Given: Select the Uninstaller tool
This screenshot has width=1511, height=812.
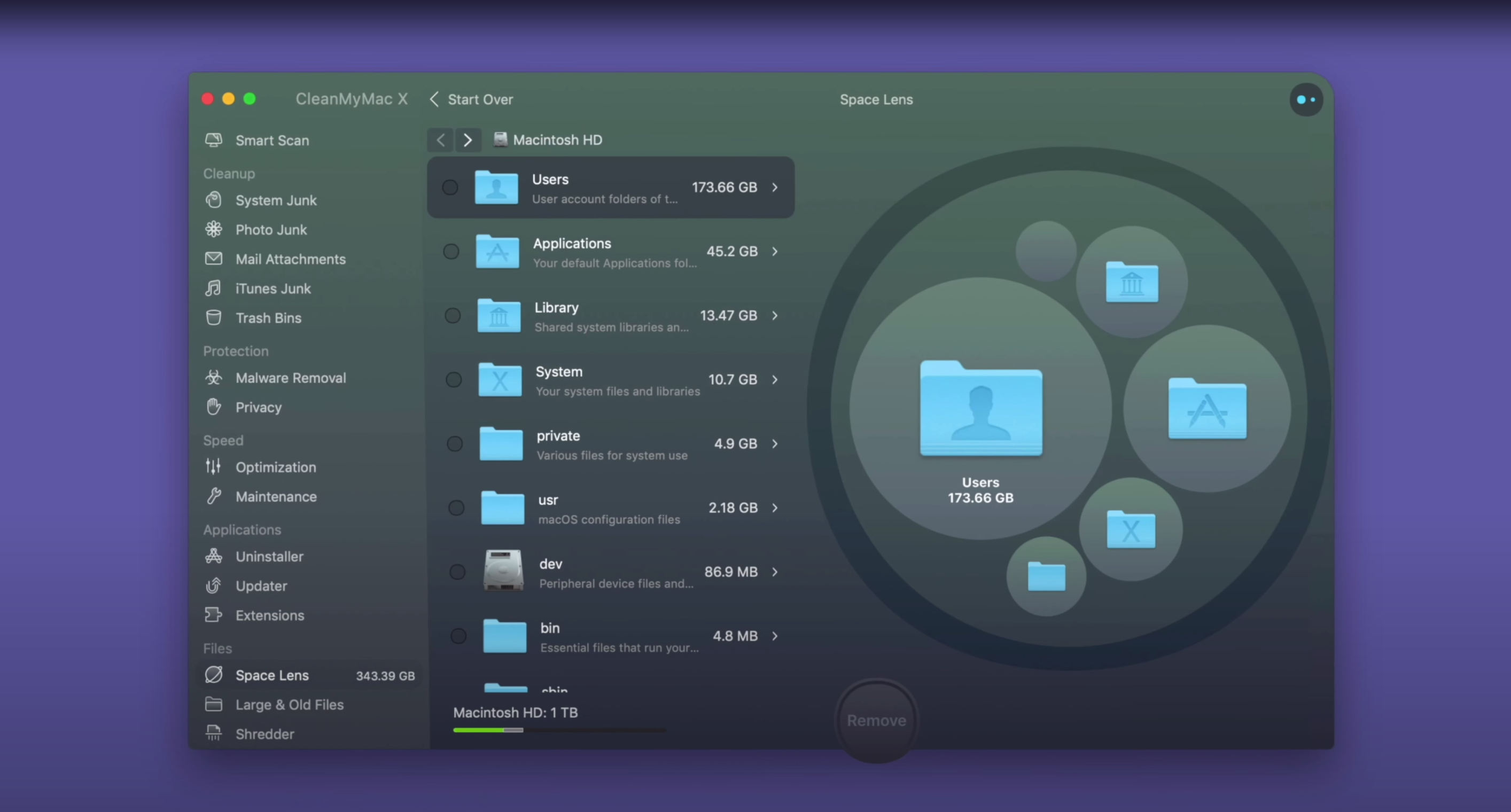Looking at the screenshot, I should 269,557.
